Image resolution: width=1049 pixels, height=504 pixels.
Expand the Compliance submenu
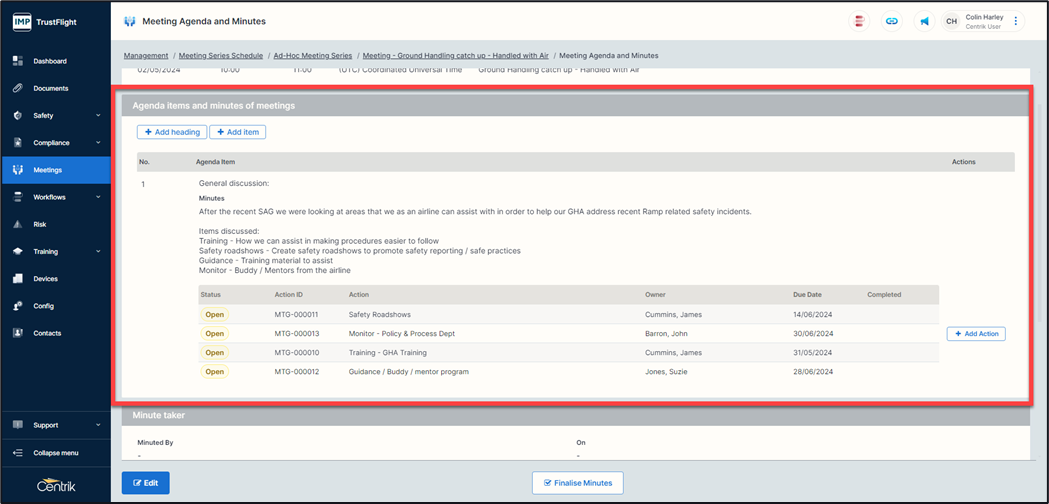55,143
